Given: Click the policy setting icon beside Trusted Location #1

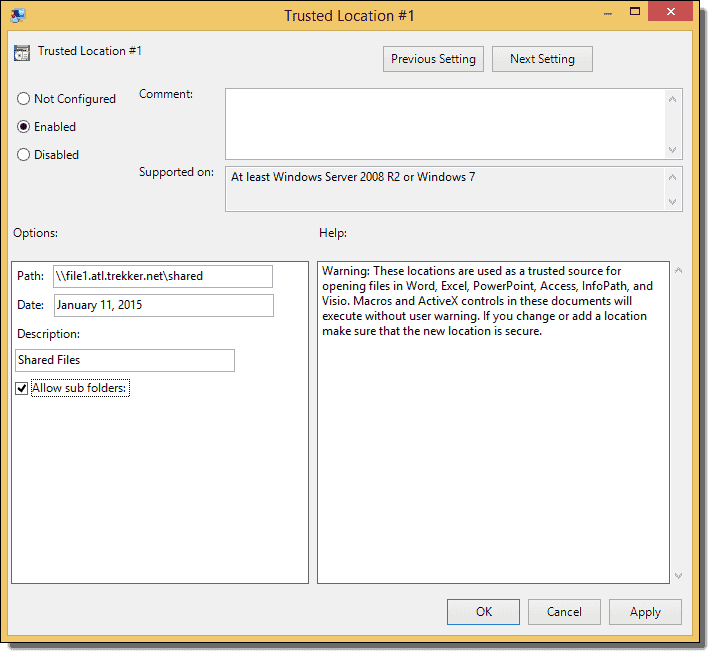Looking at the screenshot, I should 22,53.
